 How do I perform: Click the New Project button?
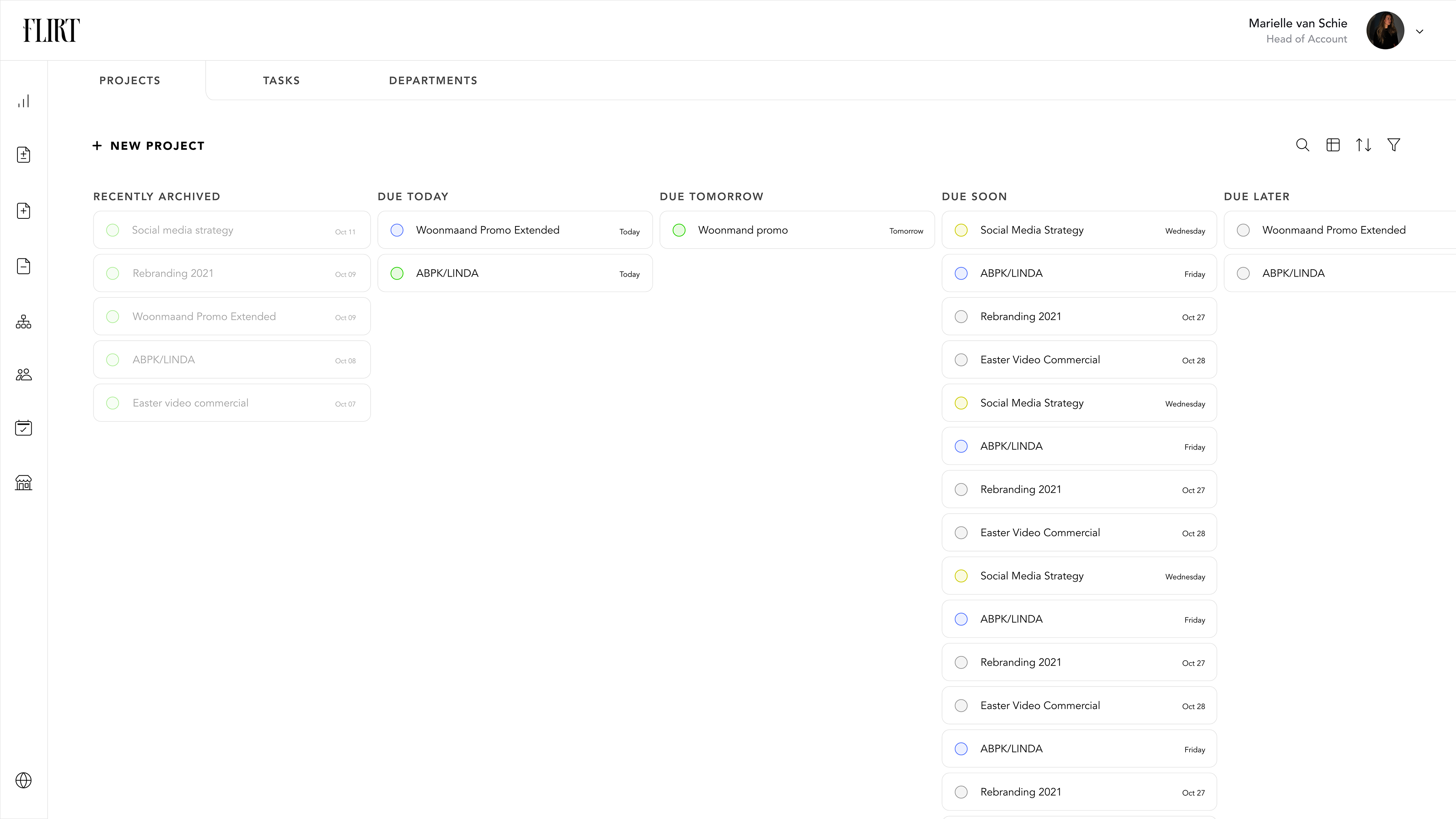pos(149,146)
